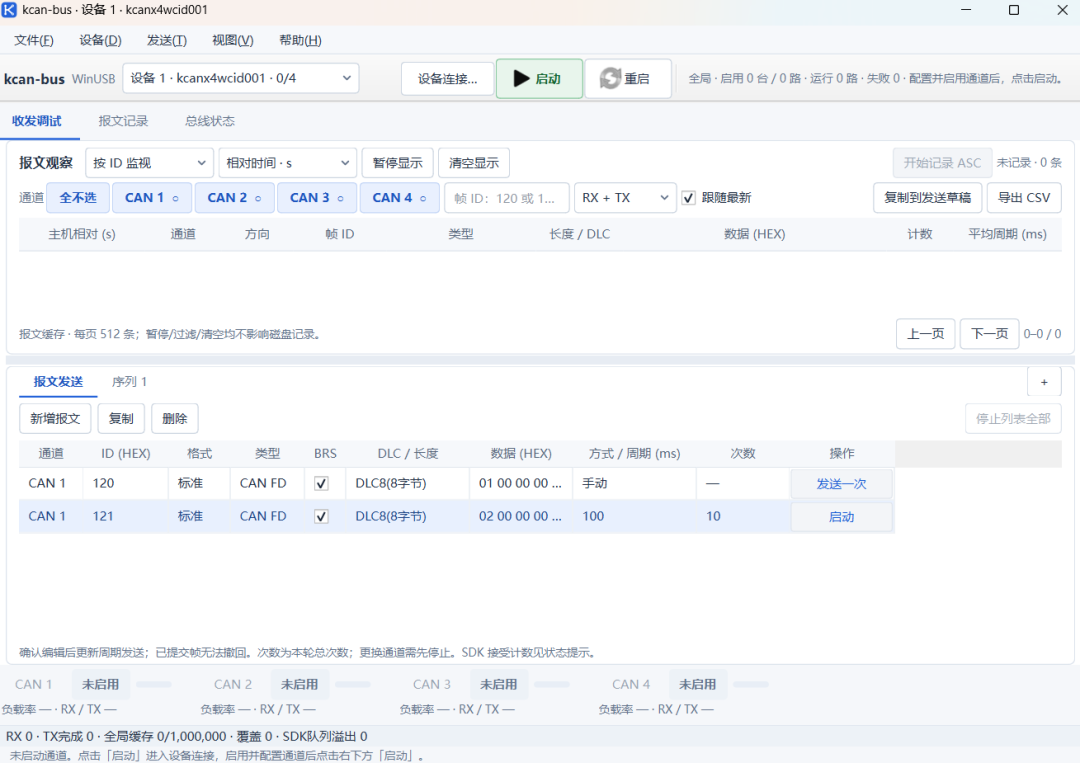Click the 复制到发送草稿 button

pos(928,198)
